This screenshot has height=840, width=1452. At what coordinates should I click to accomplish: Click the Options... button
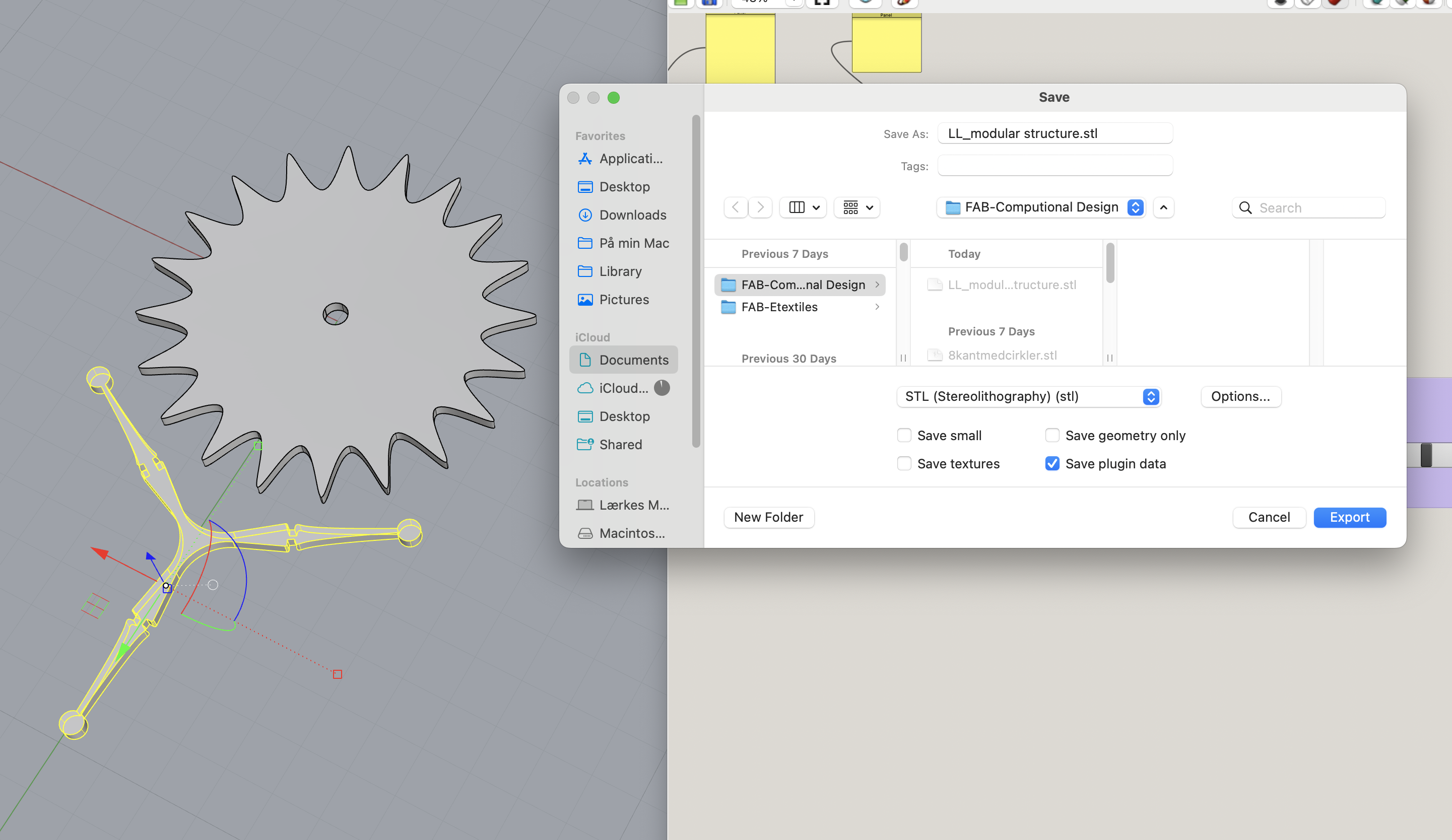click(x=1240, y=396)
